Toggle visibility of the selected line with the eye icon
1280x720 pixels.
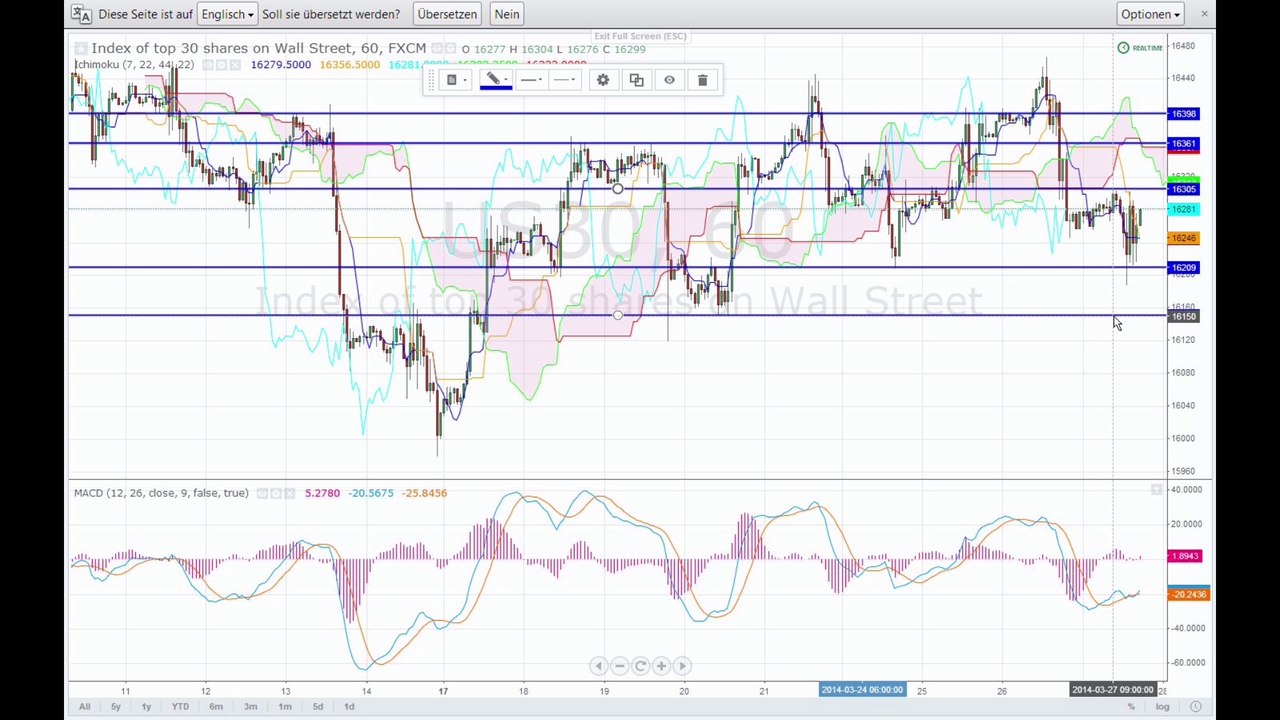[669, 80]
